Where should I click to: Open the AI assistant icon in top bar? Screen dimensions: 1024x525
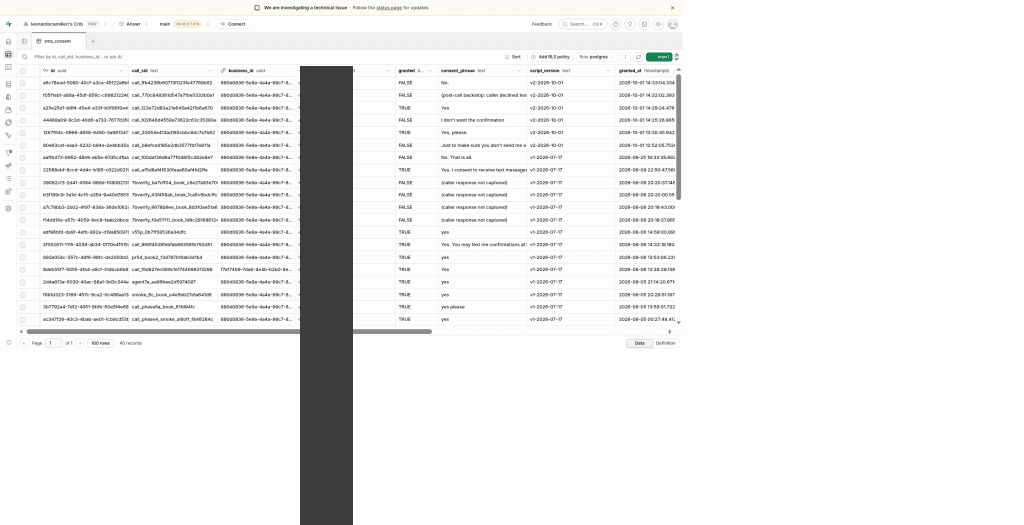(x=658, y=24)
